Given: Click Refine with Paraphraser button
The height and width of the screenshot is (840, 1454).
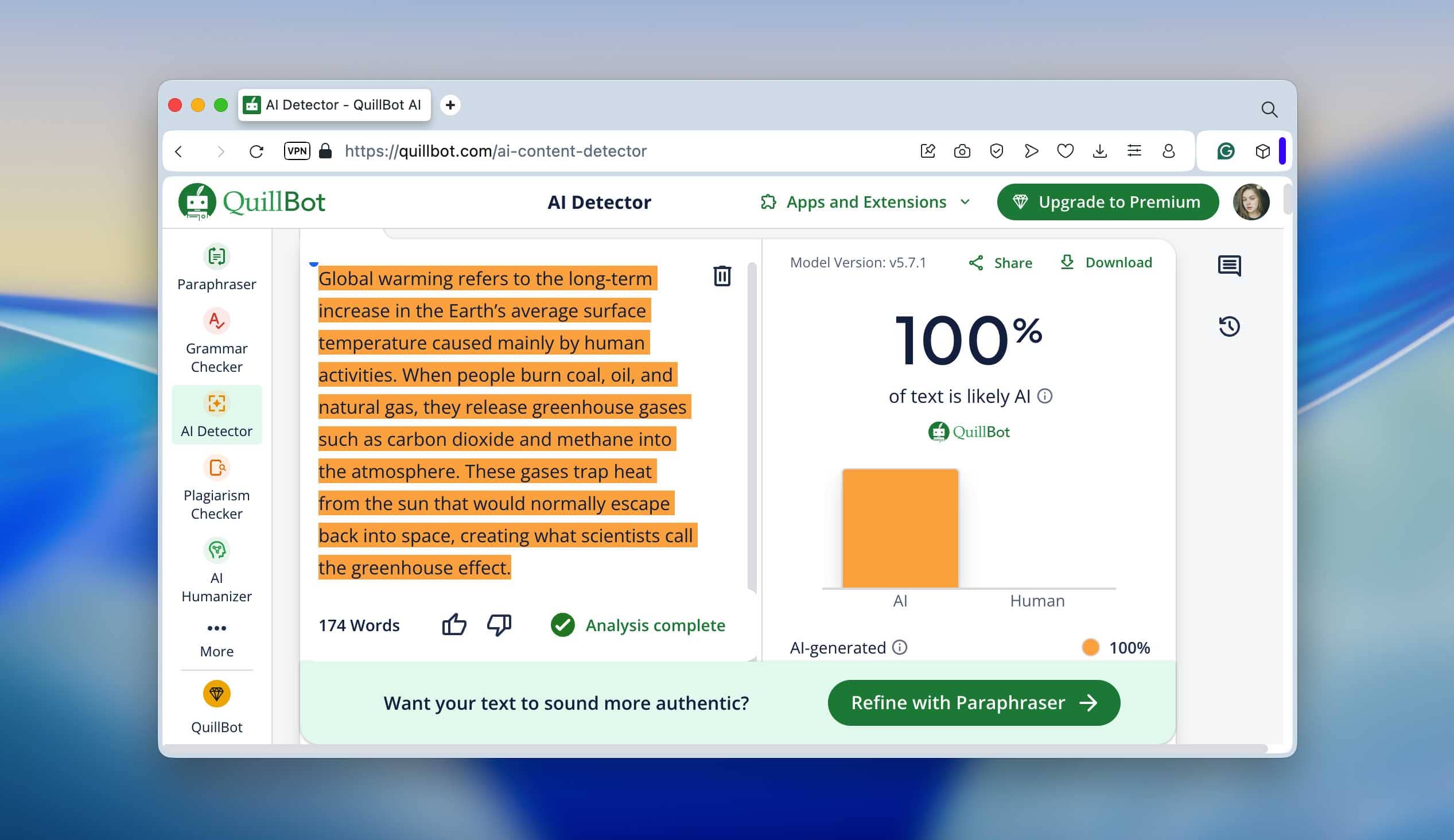Looking at the screenshot, I should pos(974,703).
